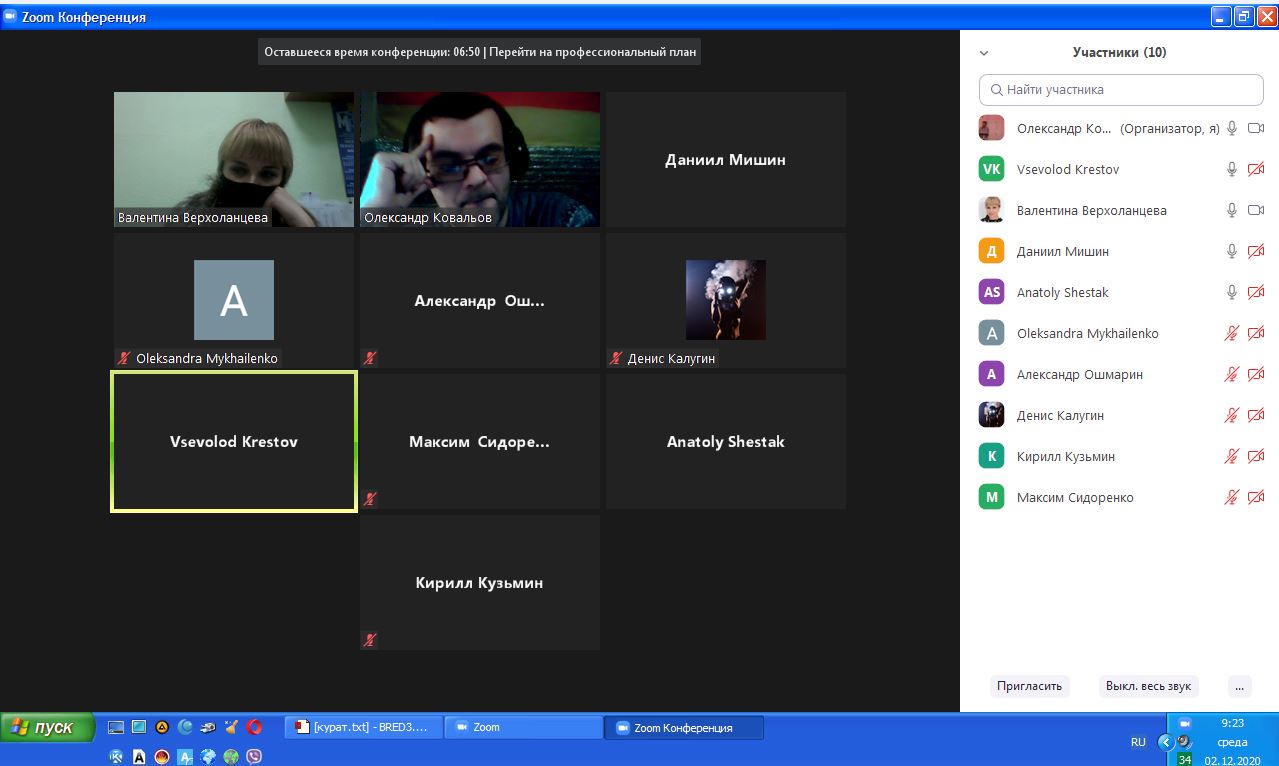Switch to the Zoom taskbar window

pos(522,728)
